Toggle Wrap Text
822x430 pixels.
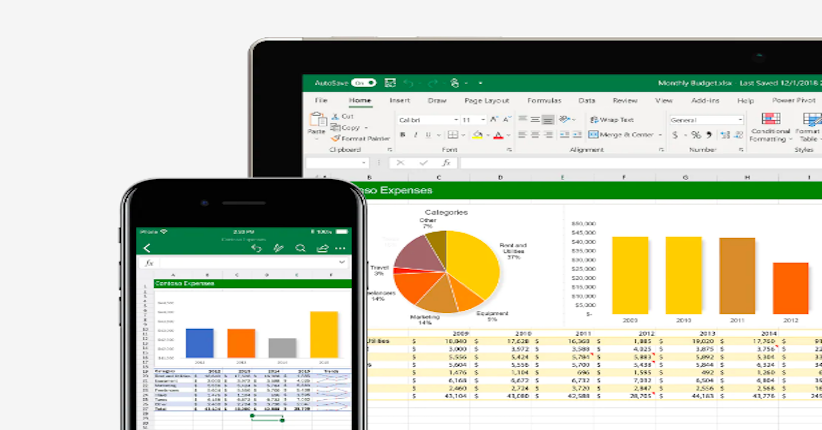click(x=611, y=120)
